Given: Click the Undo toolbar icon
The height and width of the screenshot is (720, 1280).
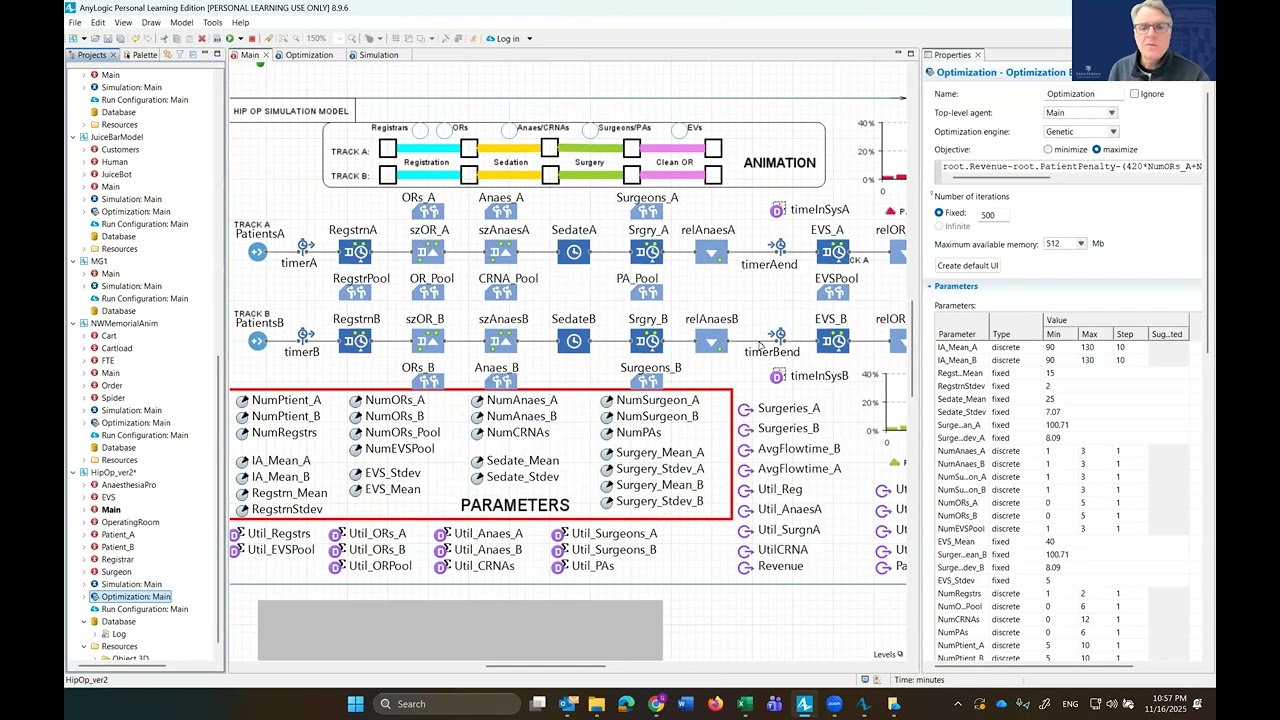Looking at the screenshot, I should 135,39.
